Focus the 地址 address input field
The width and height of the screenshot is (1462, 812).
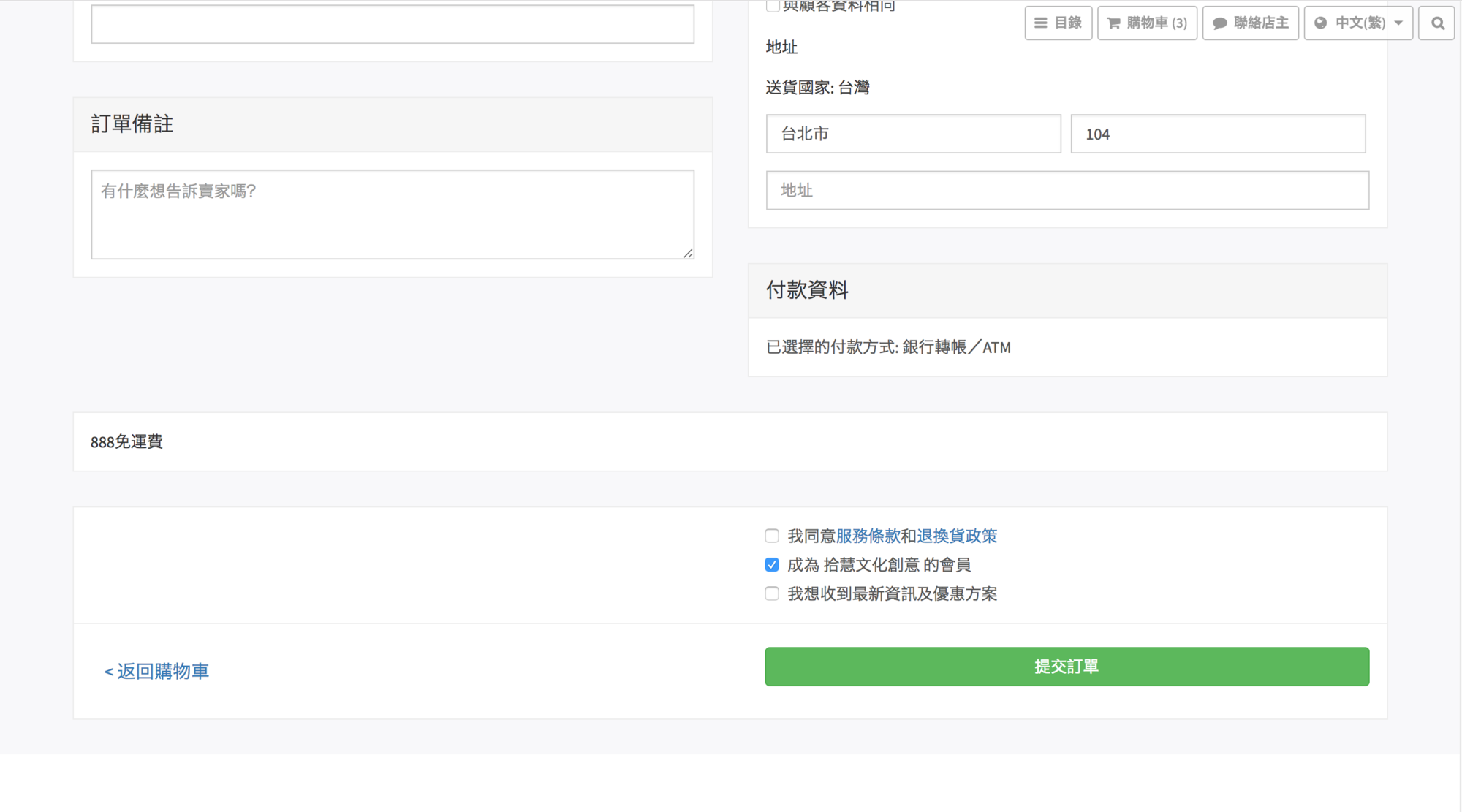[x=1067, y=190]
